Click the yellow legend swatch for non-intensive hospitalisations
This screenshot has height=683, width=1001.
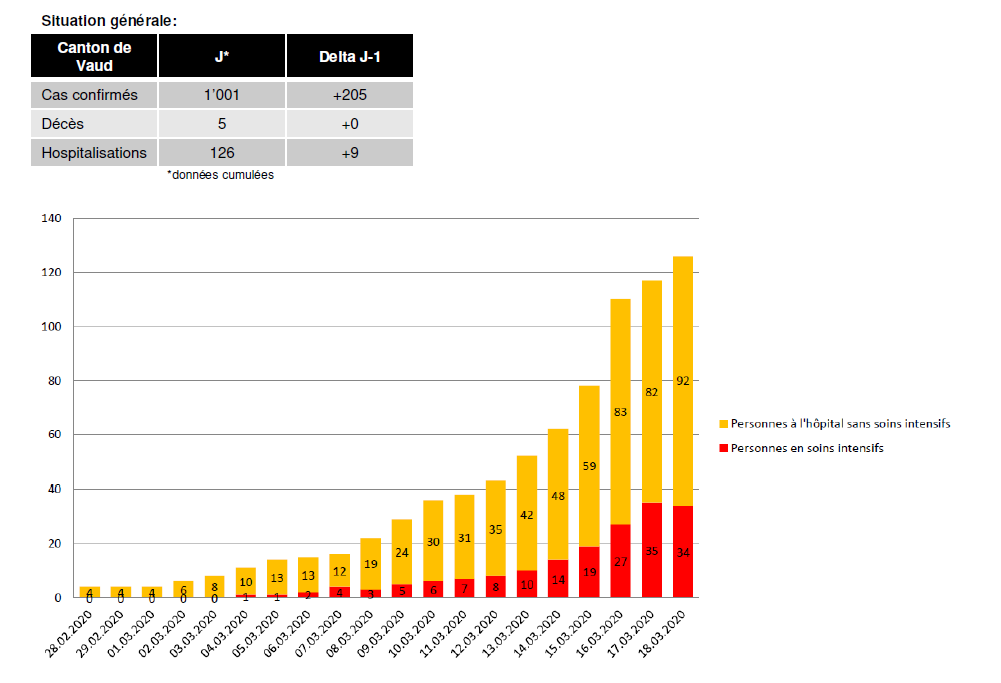click(724, 424)
